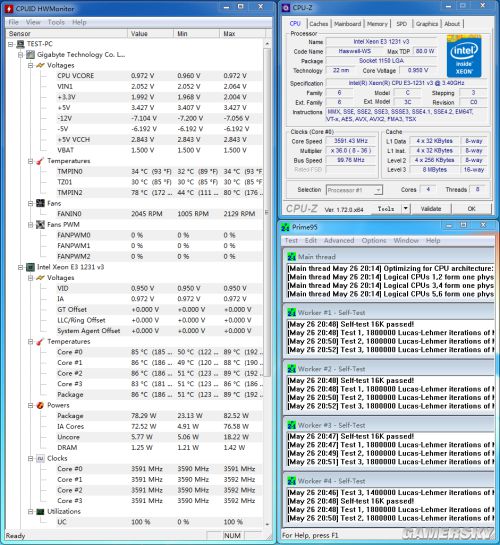Click the Powers flame icon

pyautogui.click(x=40, y=405)
